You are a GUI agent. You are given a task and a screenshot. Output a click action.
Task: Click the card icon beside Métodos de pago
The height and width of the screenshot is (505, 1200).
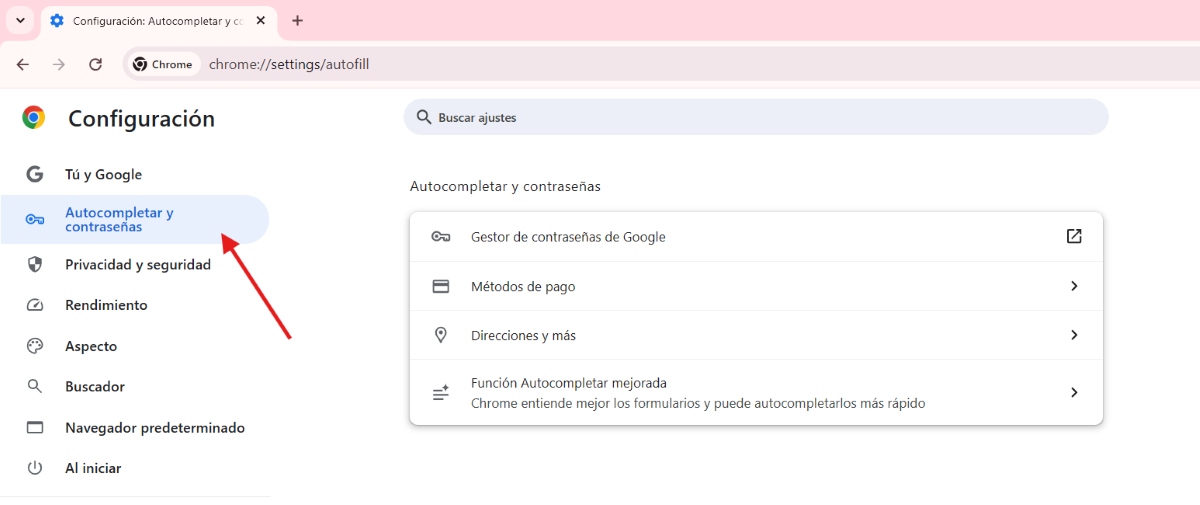click(x=441, y=286)
